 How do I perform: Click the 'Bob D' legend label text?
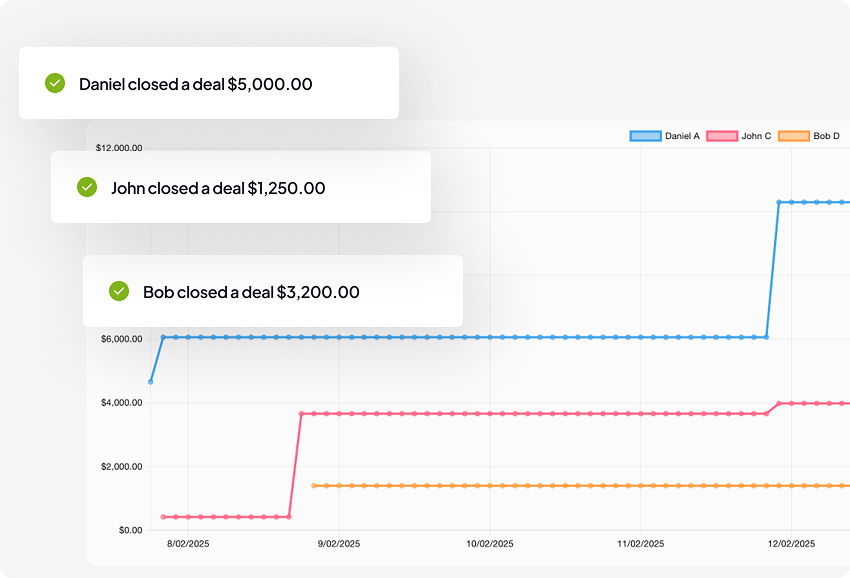[826, 136]
